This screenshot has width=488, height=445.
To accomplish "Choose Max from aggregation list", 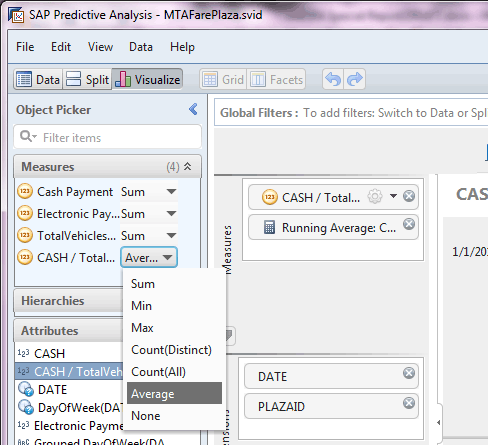I will pos(174,328).
